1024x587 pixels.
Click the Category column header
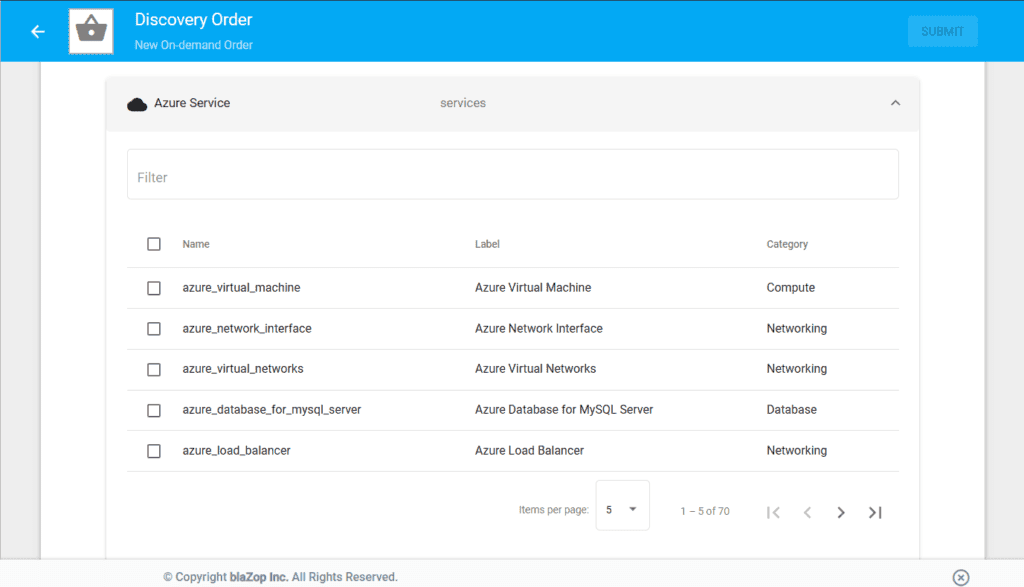point(787,244)
